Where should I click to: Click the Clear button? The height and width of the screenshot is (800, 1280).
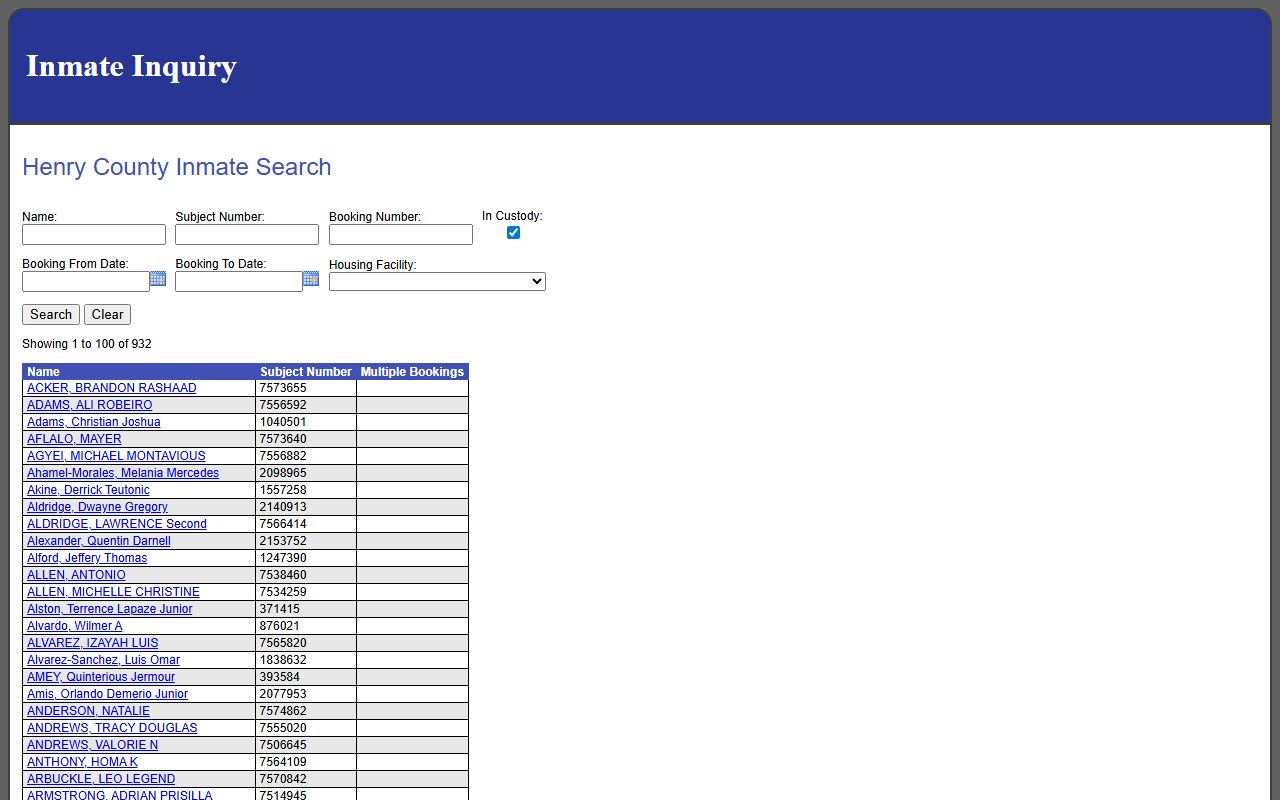coord(107,314)
